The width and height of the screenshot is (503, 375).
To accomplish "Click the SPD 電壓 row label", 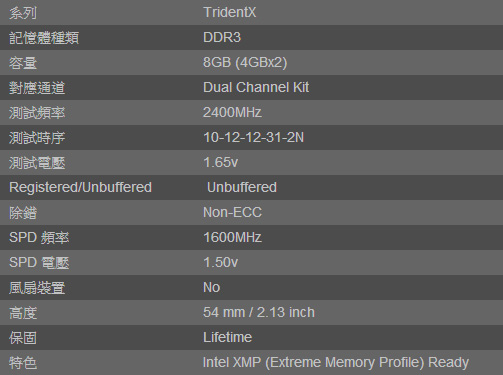I will [39, 263].
